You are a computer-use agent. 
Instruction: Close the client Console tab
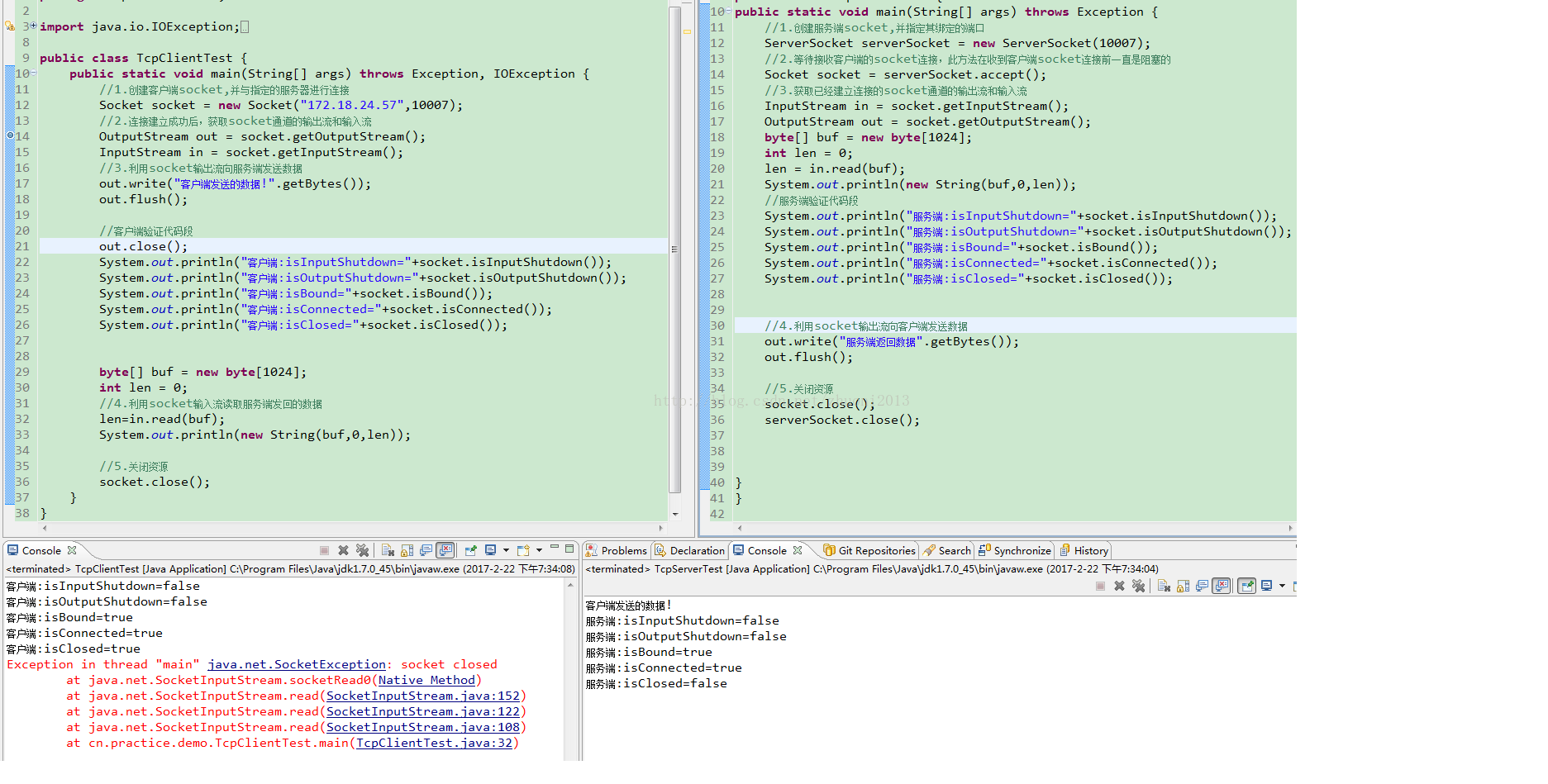tap(72, 550)
